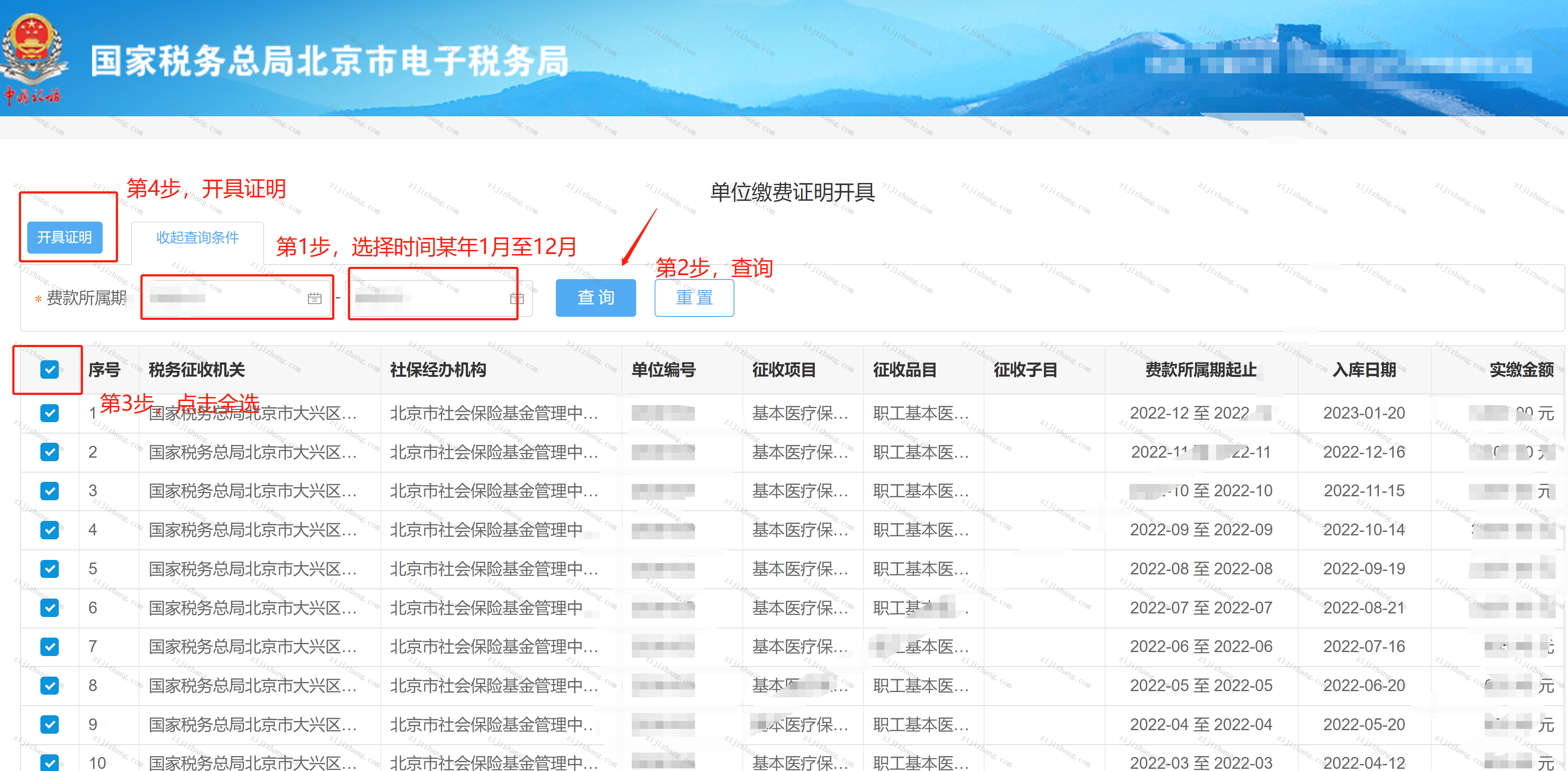1568x771 pixels.
Task: Select the 2022-04 至 2022-04 period cell
Action: (x=1201, y=724)
